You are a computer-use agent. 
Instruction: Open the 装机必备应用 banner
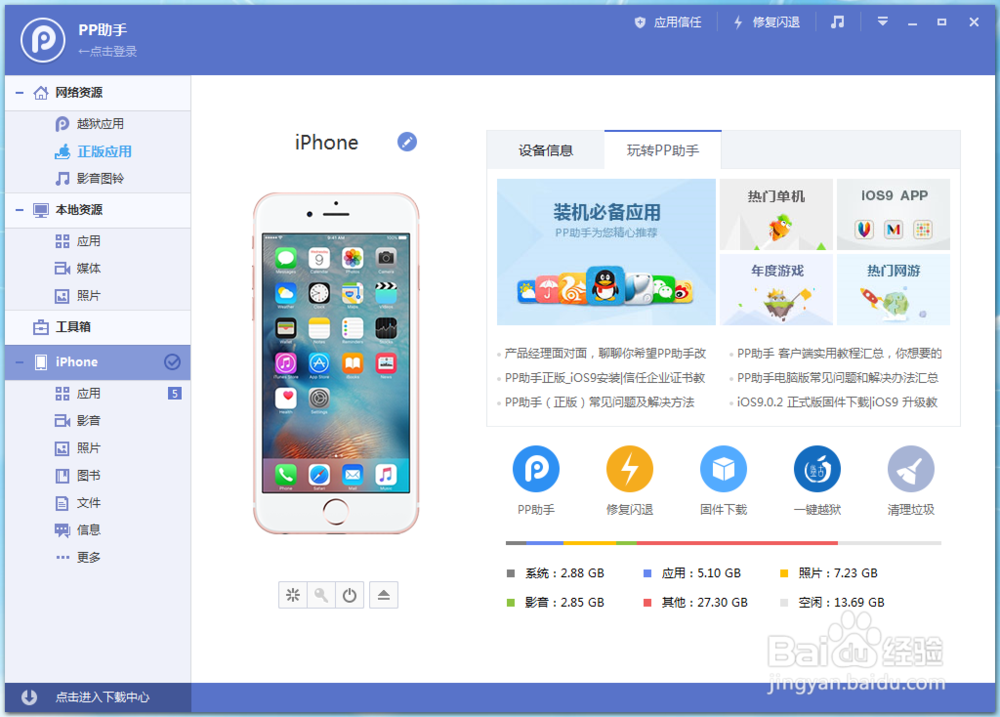click(x=606, y=252)
